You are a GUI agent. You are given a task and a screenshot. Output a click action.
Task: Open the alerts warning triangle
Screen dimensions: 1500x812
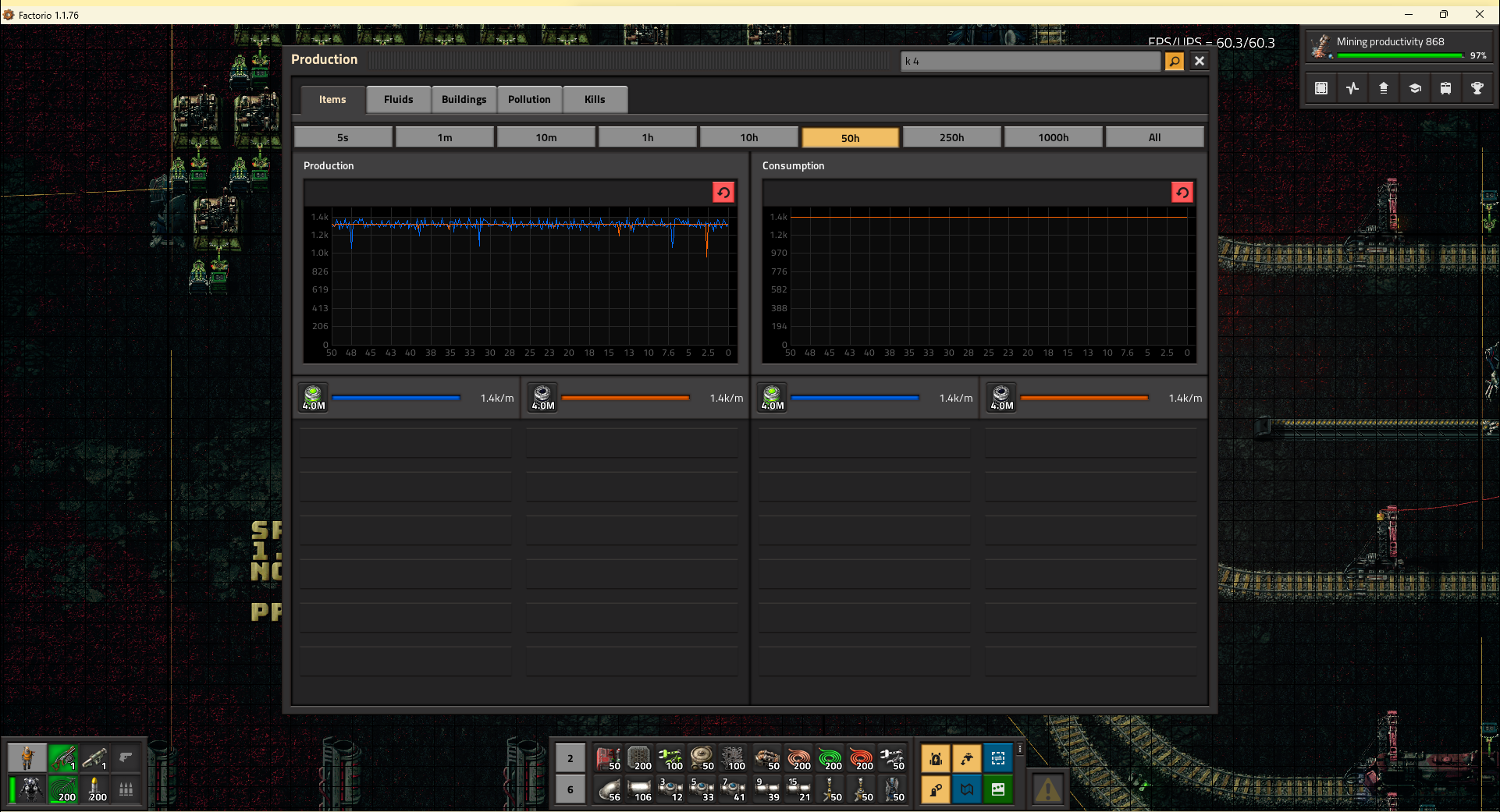(x=1047, y=789)
